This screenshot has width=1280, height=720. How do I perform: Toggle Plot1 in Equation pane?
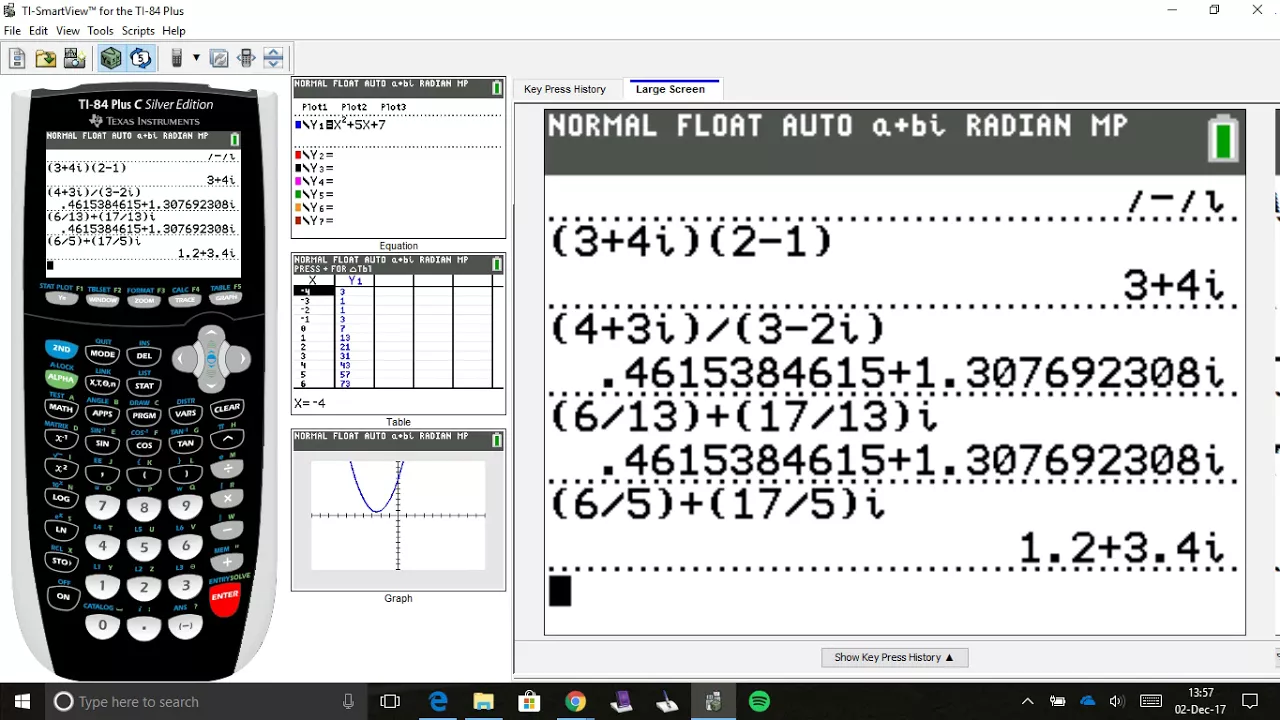tap(314, 107)
